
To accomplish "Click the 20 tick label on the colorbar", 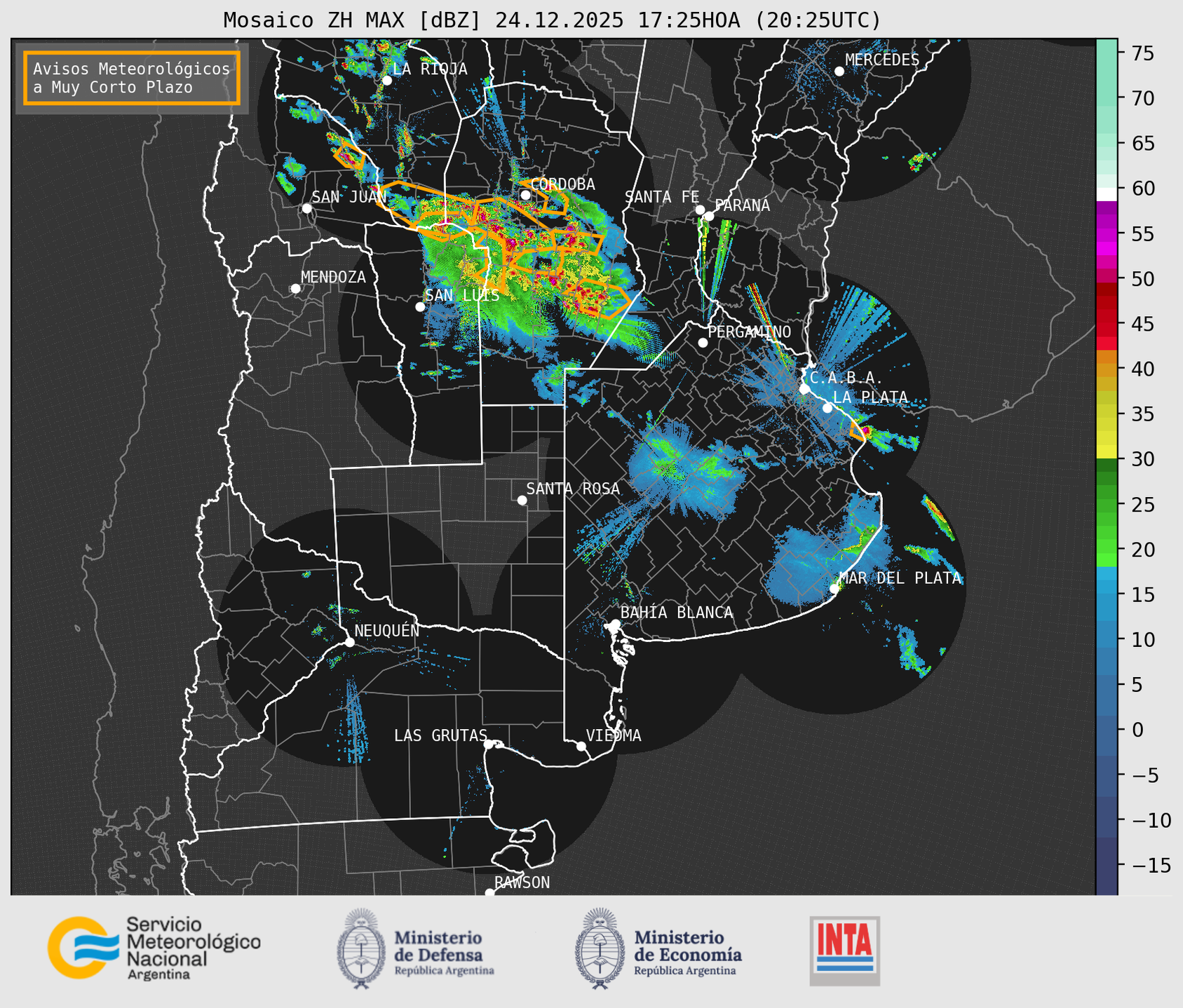I will click(1143, 550).
